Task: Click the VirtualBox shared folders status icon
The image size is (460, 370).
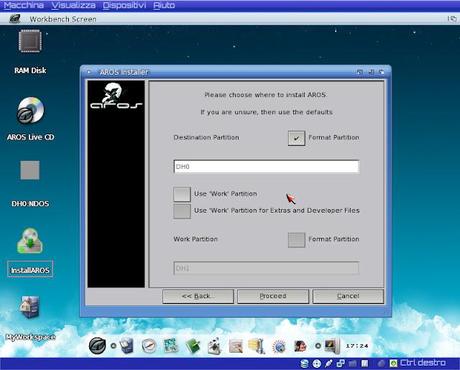Action: click(352, 363)
